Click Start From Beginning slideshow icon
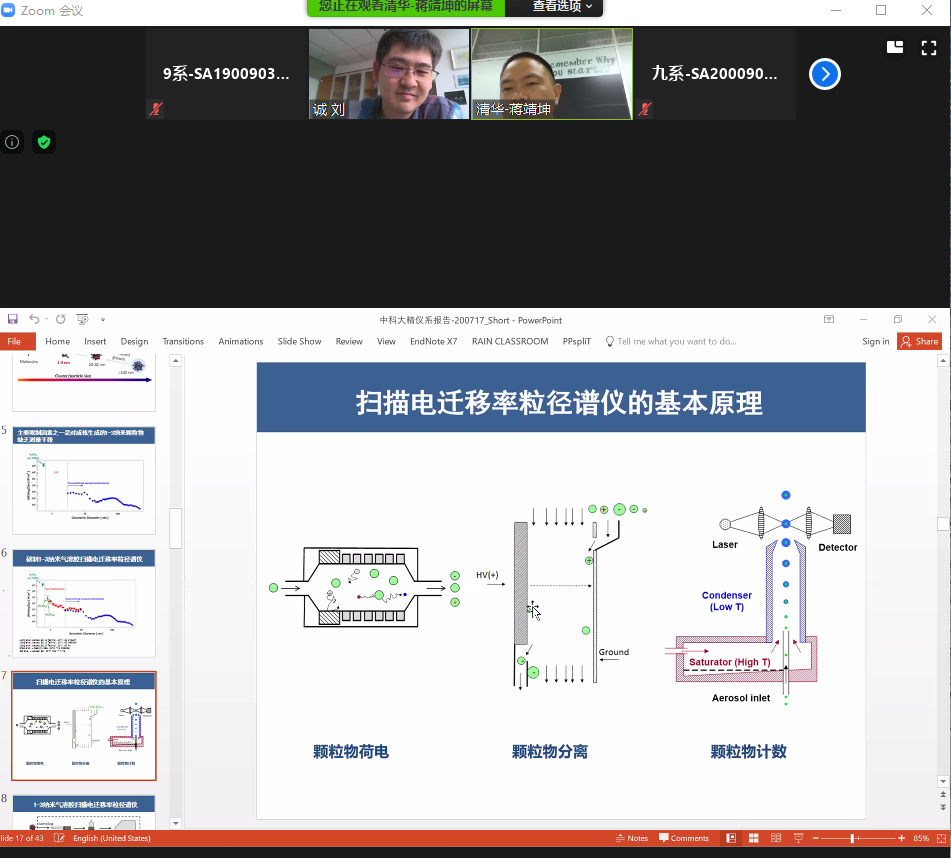951x858 pixels. coord(82,320)
